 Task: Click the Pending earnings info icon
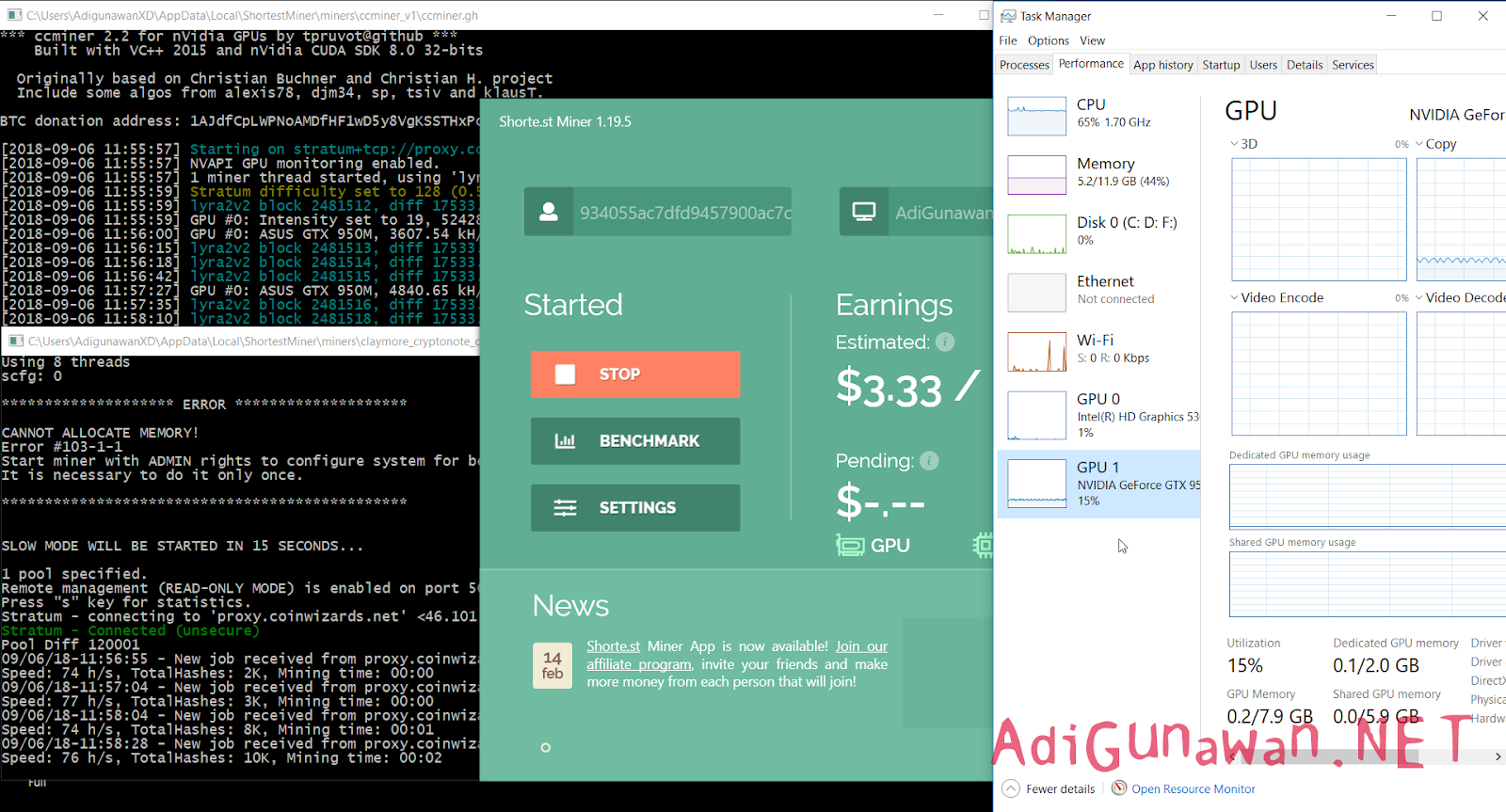(x=929, y=460)
